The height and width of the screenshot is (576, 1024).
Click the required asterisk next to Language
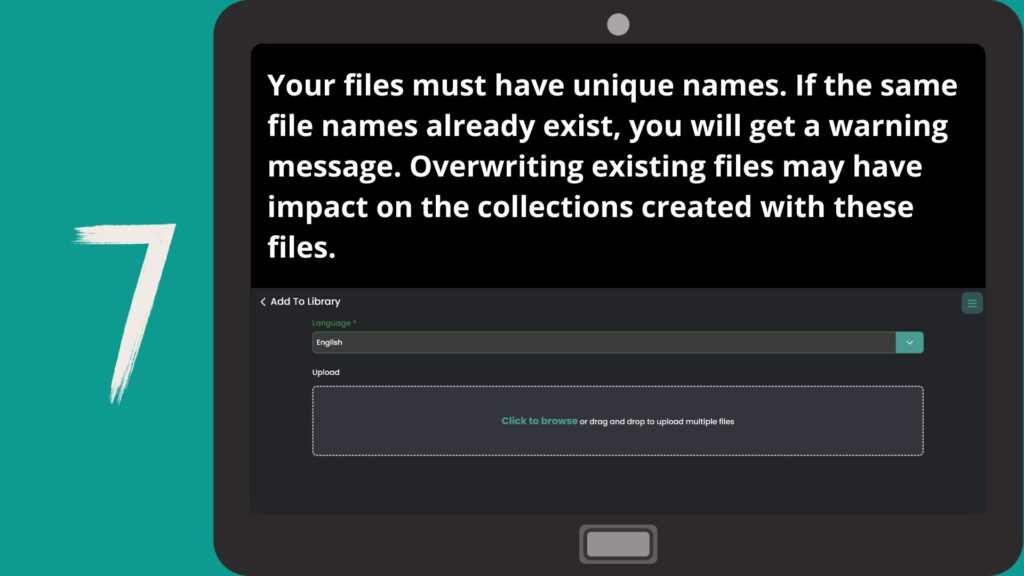click(x=354, y=324)
